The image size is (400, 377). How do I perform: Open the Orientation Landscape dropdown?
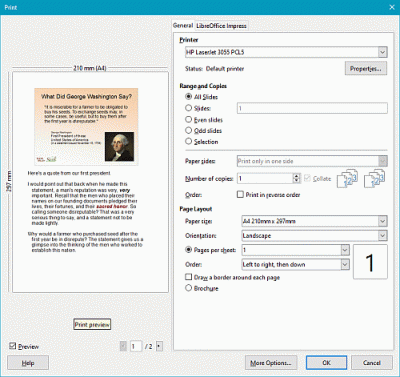pos(314,236)
